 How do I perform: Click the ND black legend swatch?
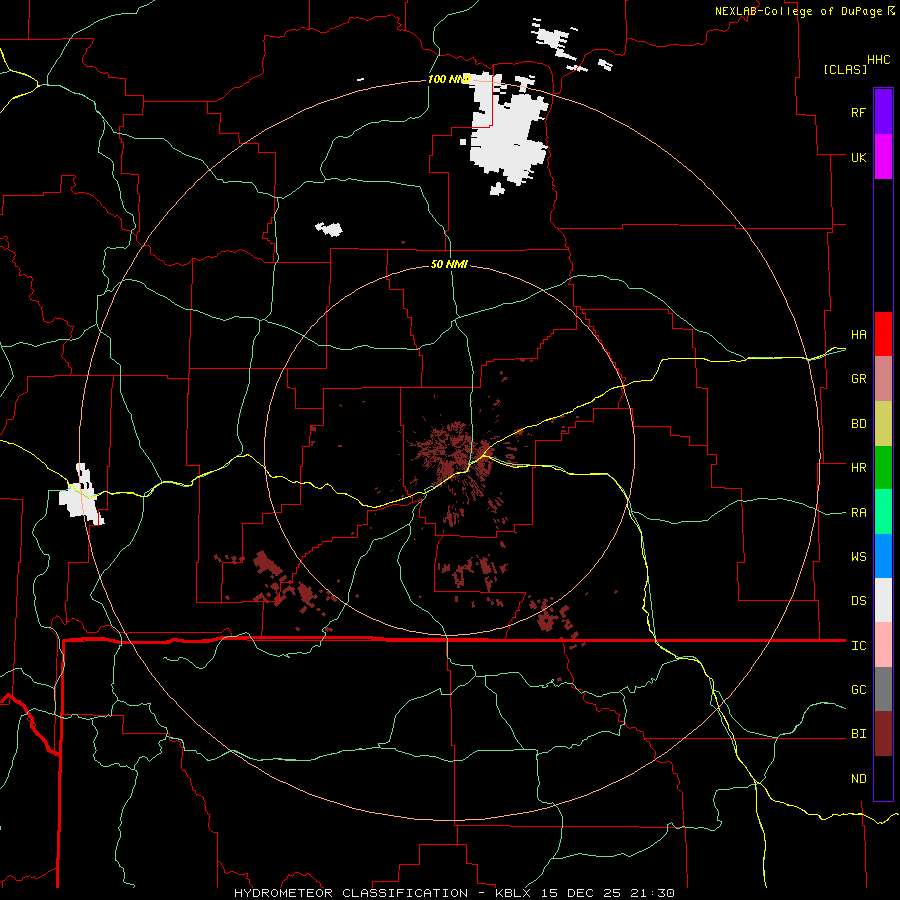click(883, 778)
